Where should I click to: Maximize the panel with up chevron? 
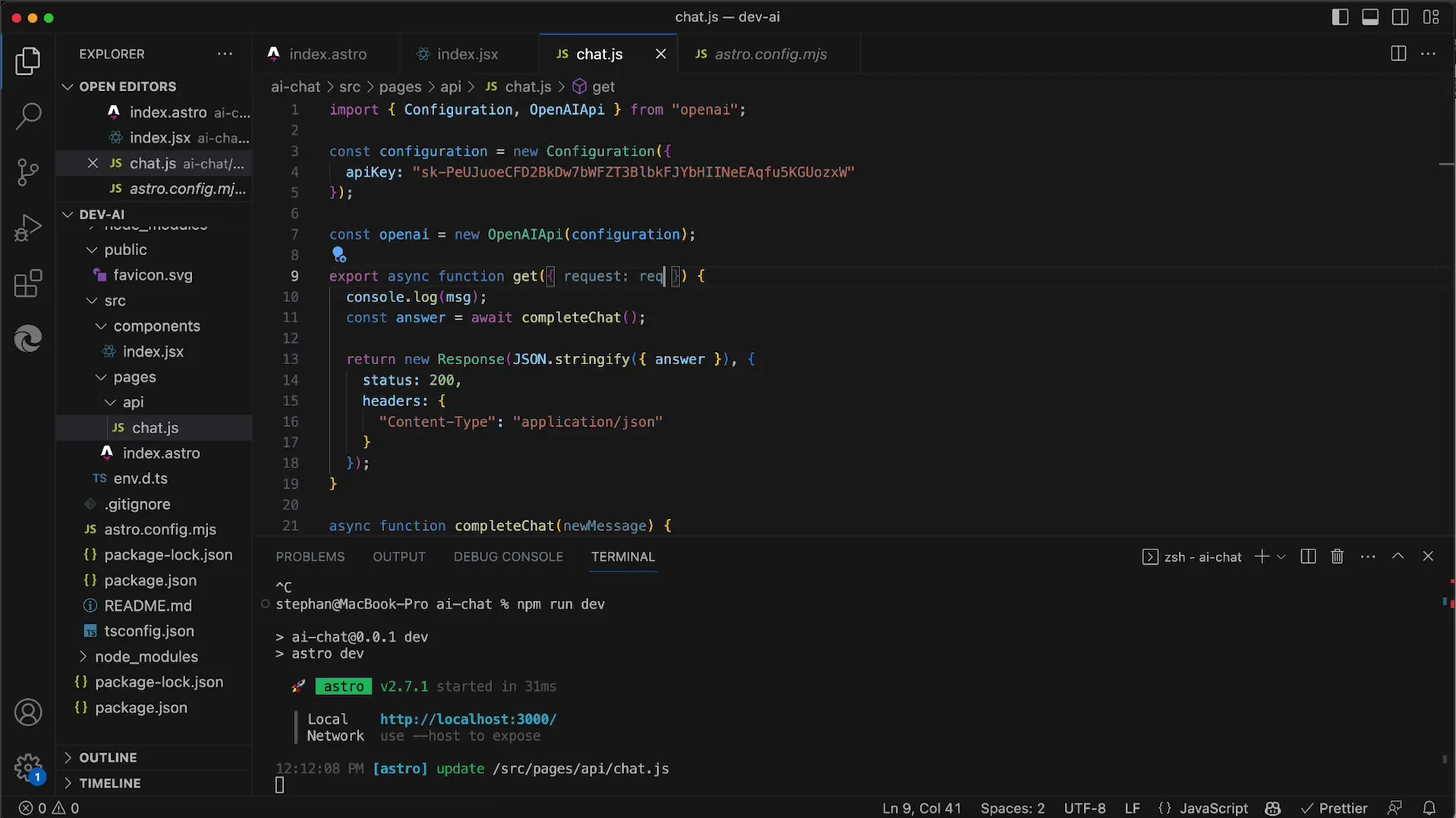pyautogui.click(x=1398, y=556)
